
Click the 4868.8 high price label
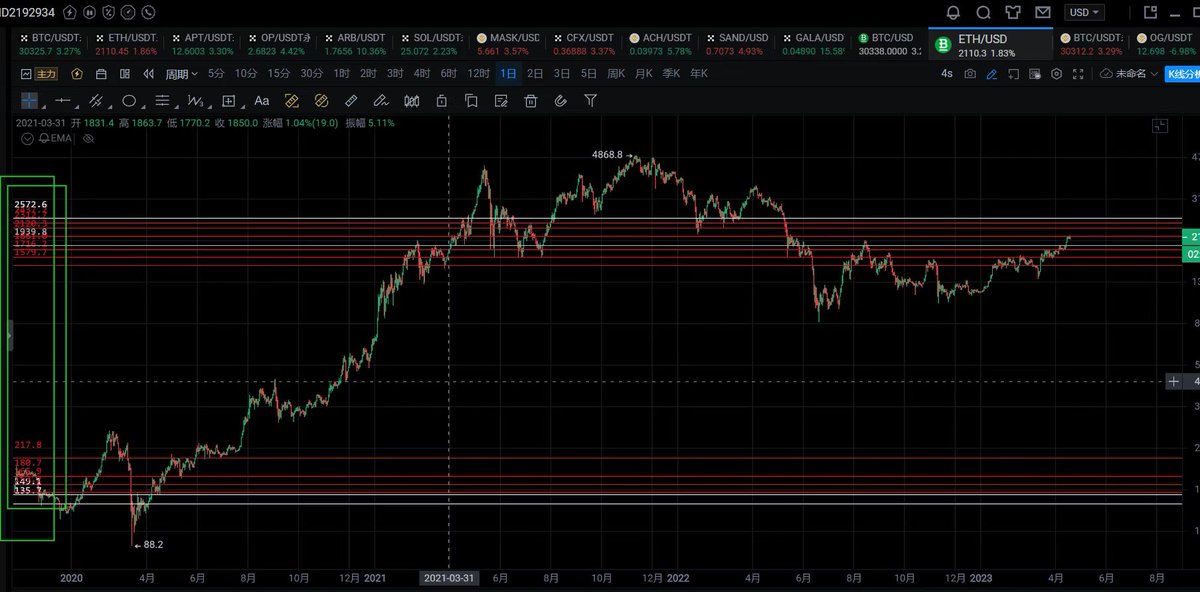(606, 155)
